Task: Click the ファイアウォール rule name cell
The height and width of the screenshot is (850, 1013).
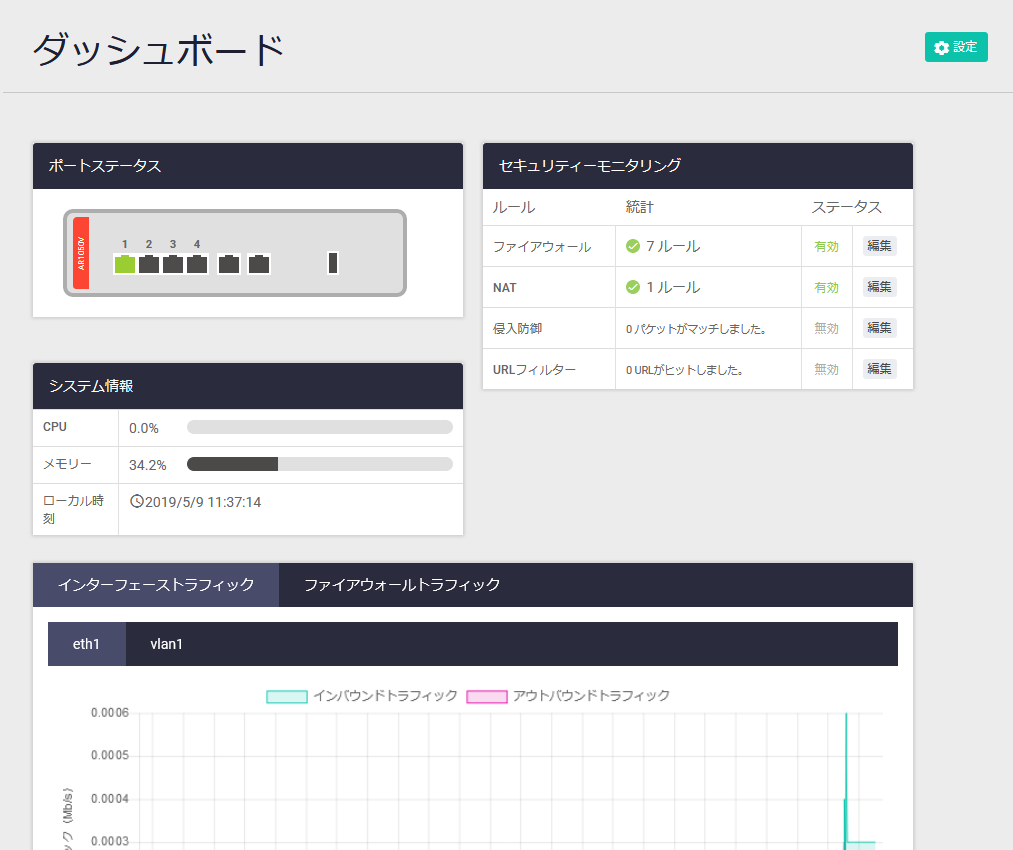Action: coord(549,246)
